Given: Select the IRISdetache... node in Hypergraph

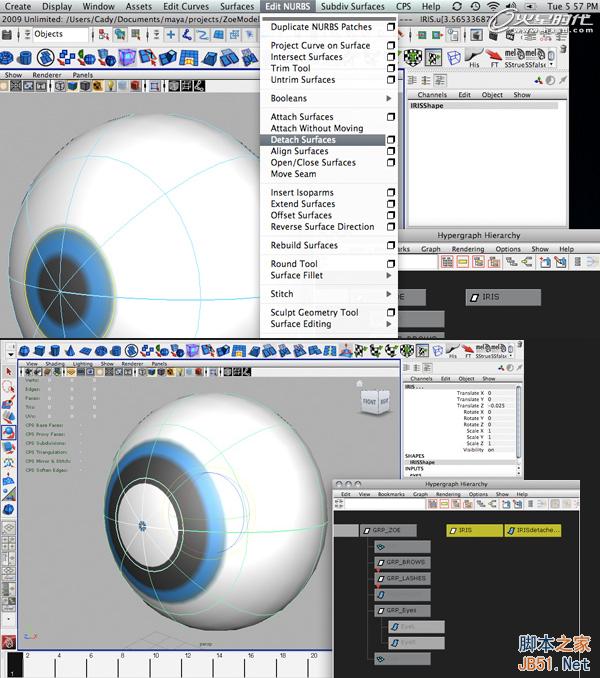Looking at the screenshot, I should 533,530.
